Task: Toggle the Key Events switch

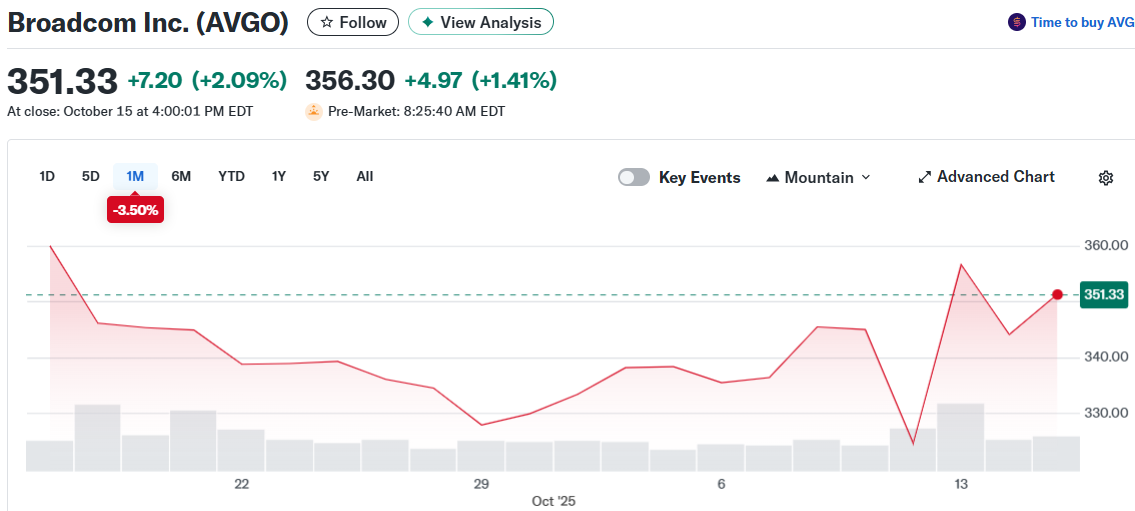Action: click(x=634, y=177)
